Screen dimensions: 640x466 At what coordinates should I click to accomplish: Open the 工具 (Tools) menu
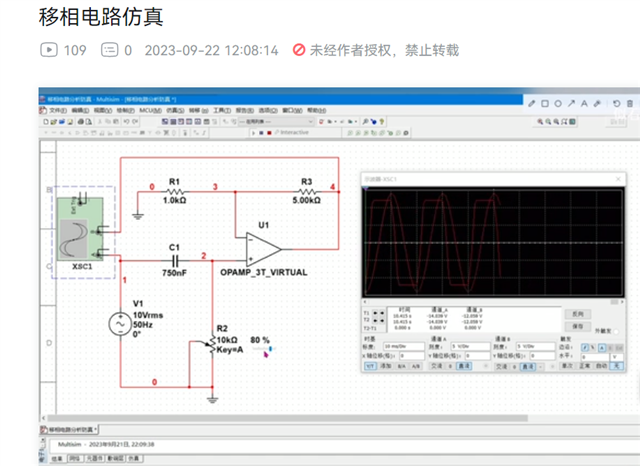(x=222, y=111)
